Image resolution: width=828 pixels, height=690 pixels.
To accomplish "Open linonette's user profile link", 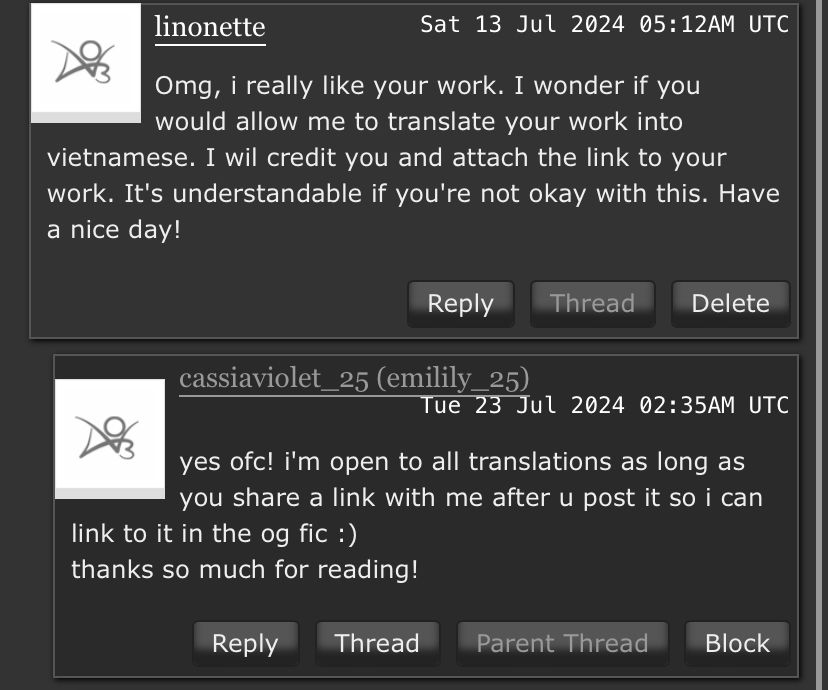I will tap(210, 26).
